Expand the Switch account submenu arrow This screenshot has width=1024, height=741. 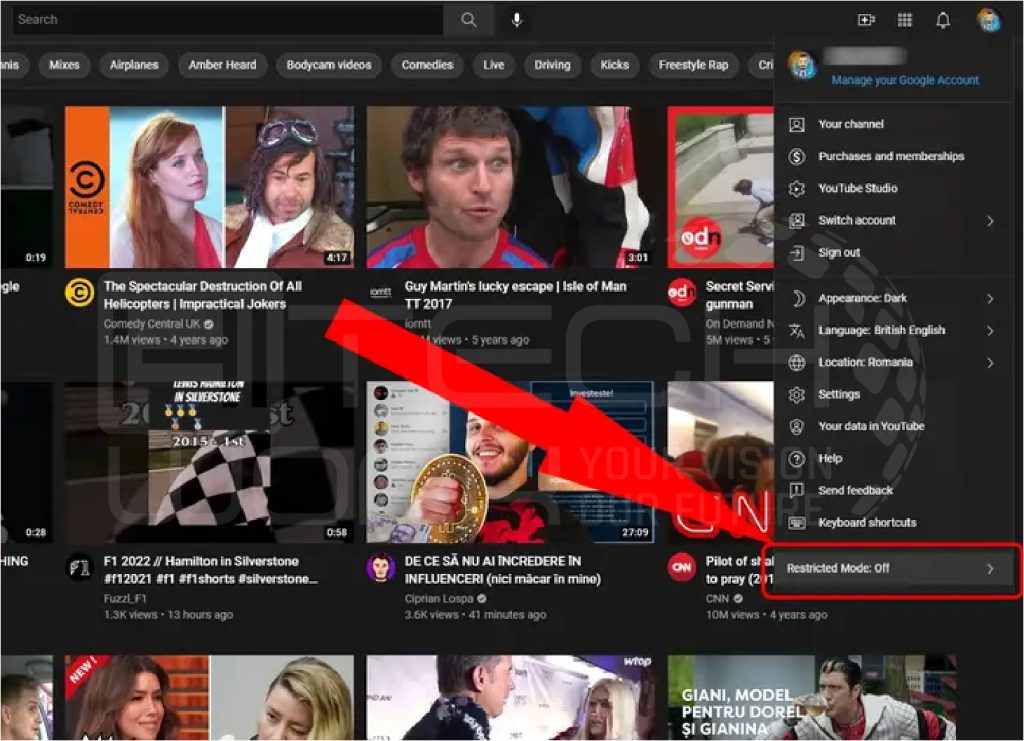click(990, 221)
